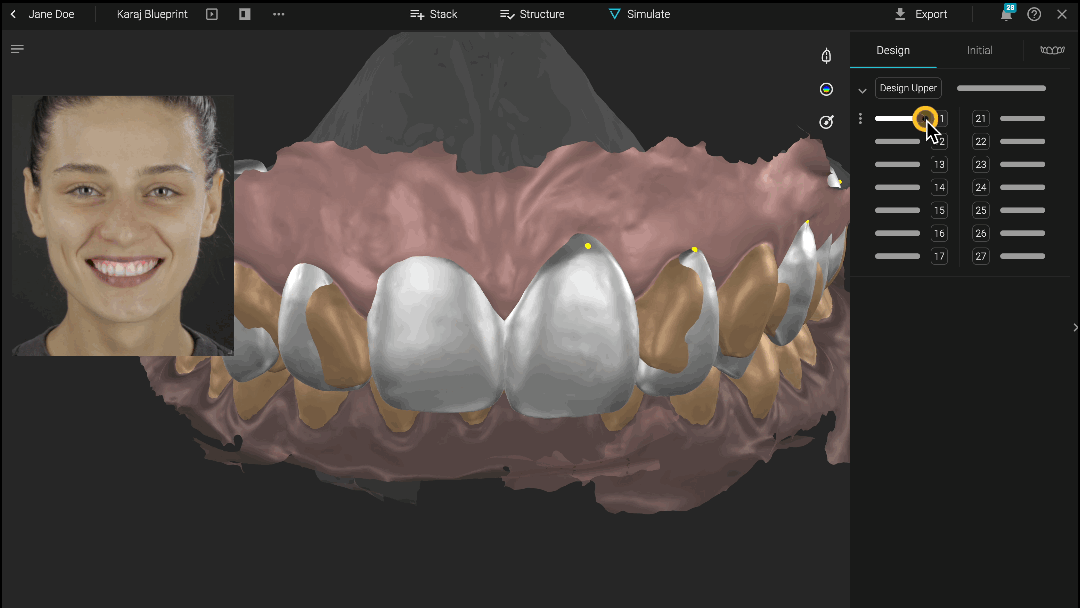Adjust the tooth 23 opacity slider
The height and width of the screenshot is (608, 1080).
(1022, 165)
